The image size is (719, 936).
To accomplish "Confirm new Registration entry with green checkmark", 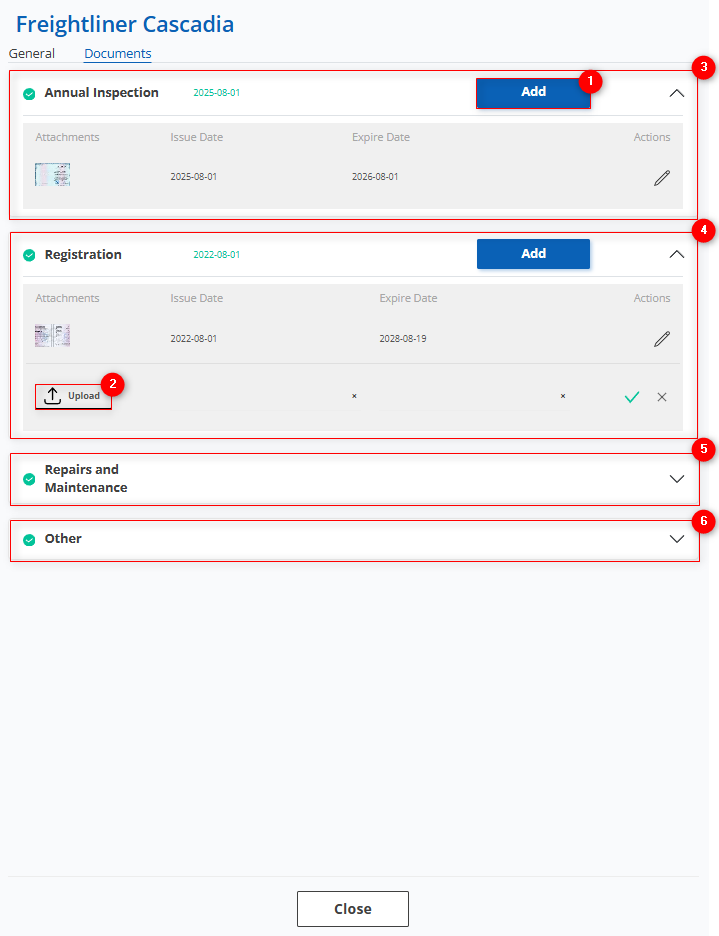I will point(632,397).
